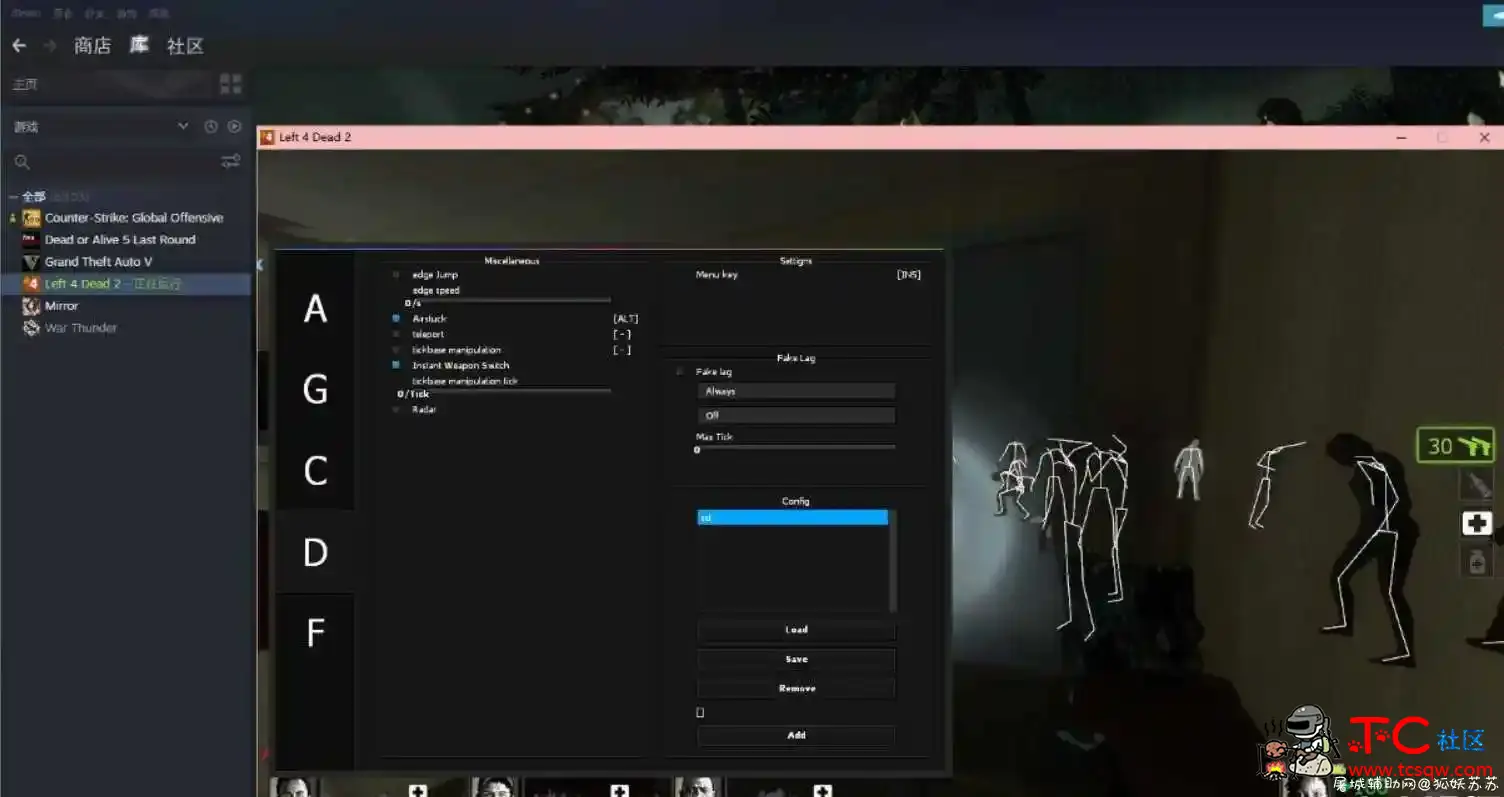Adjust the Max Tick slider
The width and height of the screenshot is (1504, 797).
[x=795, y=447]
